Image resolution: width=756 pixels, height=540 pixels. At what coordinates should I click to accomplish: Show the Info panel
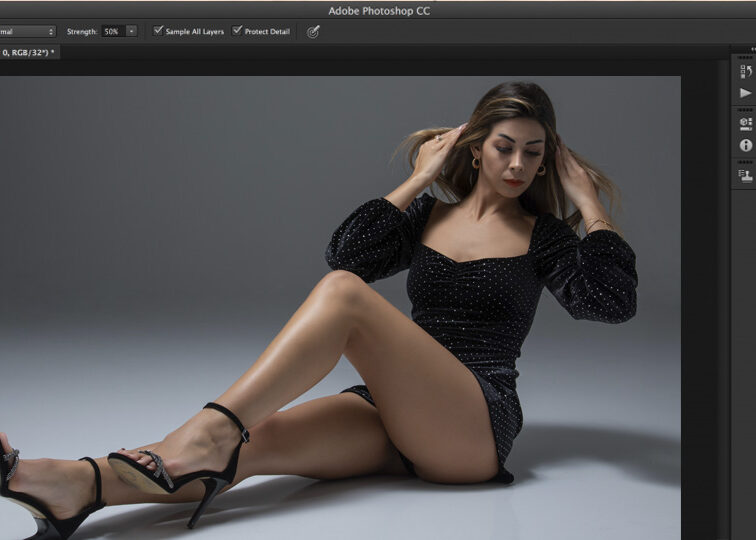coord(745,145)
